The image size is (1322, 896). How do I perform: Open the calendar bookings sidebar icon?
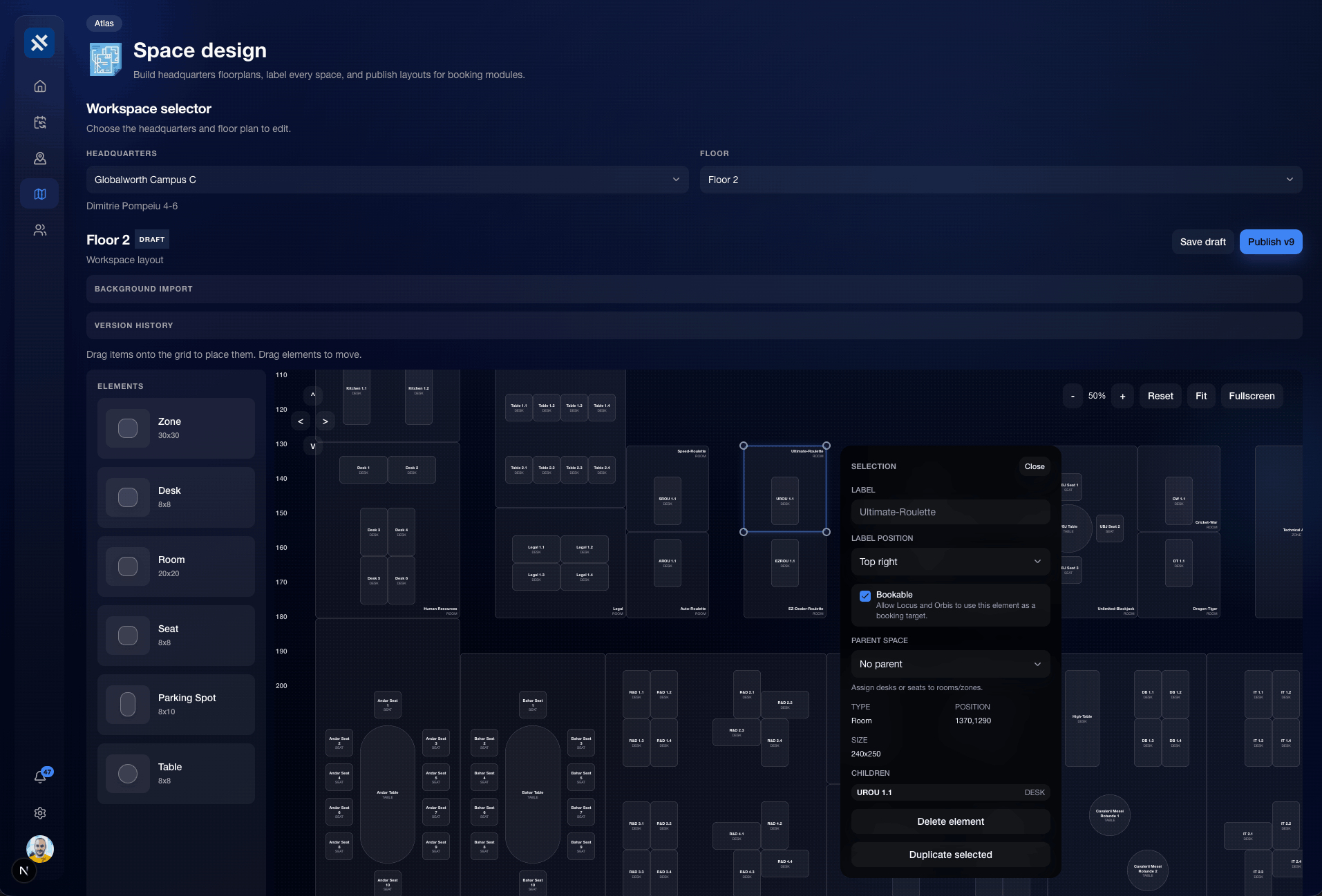pos(40,122)
